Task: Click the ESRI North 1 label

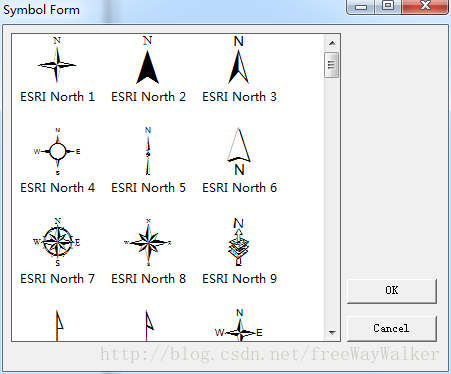Action: tap(57, 97)
